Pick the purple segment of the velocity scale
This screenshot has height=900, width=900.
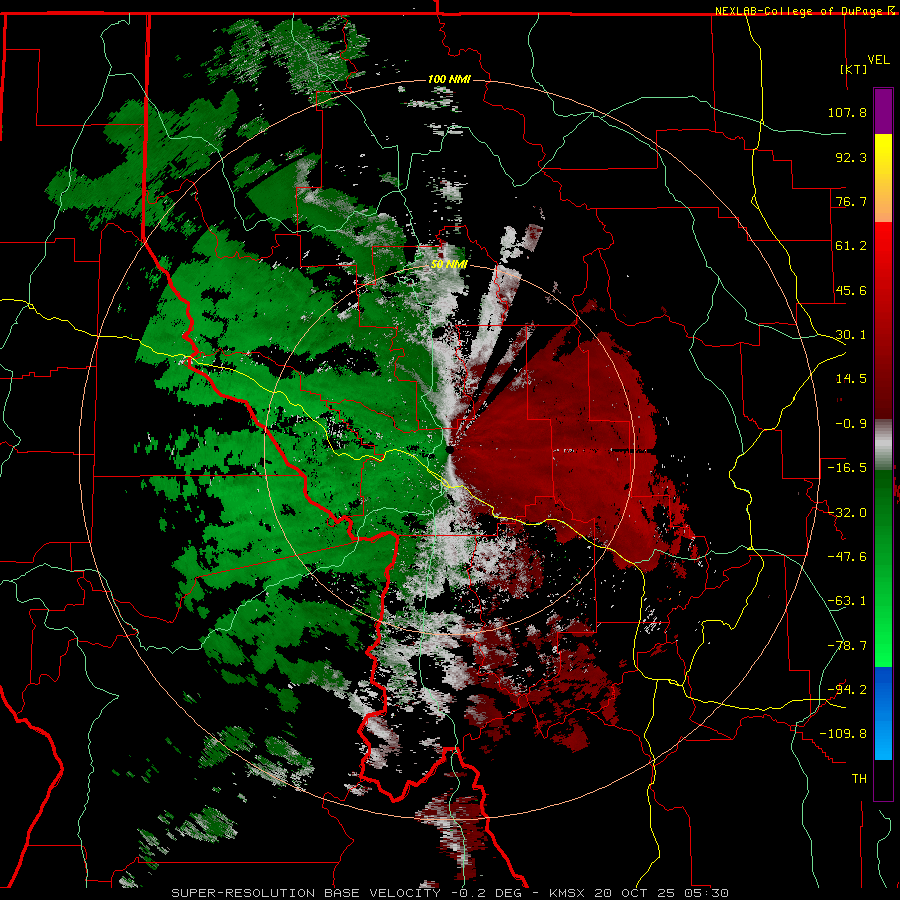(883, 111)
